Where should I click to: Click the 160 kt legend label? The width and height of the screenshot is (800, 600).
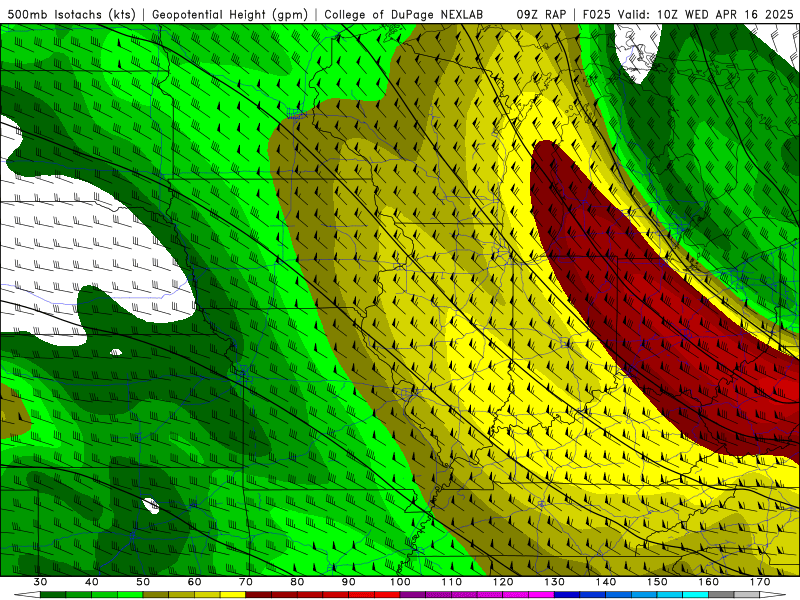(709, 582)
